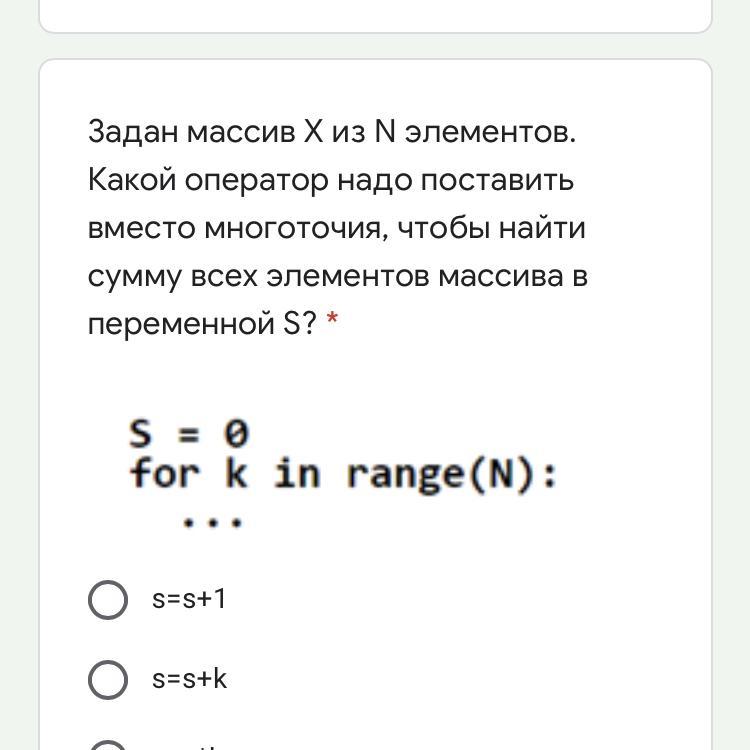Click the 'S = 0' code line

189,433
